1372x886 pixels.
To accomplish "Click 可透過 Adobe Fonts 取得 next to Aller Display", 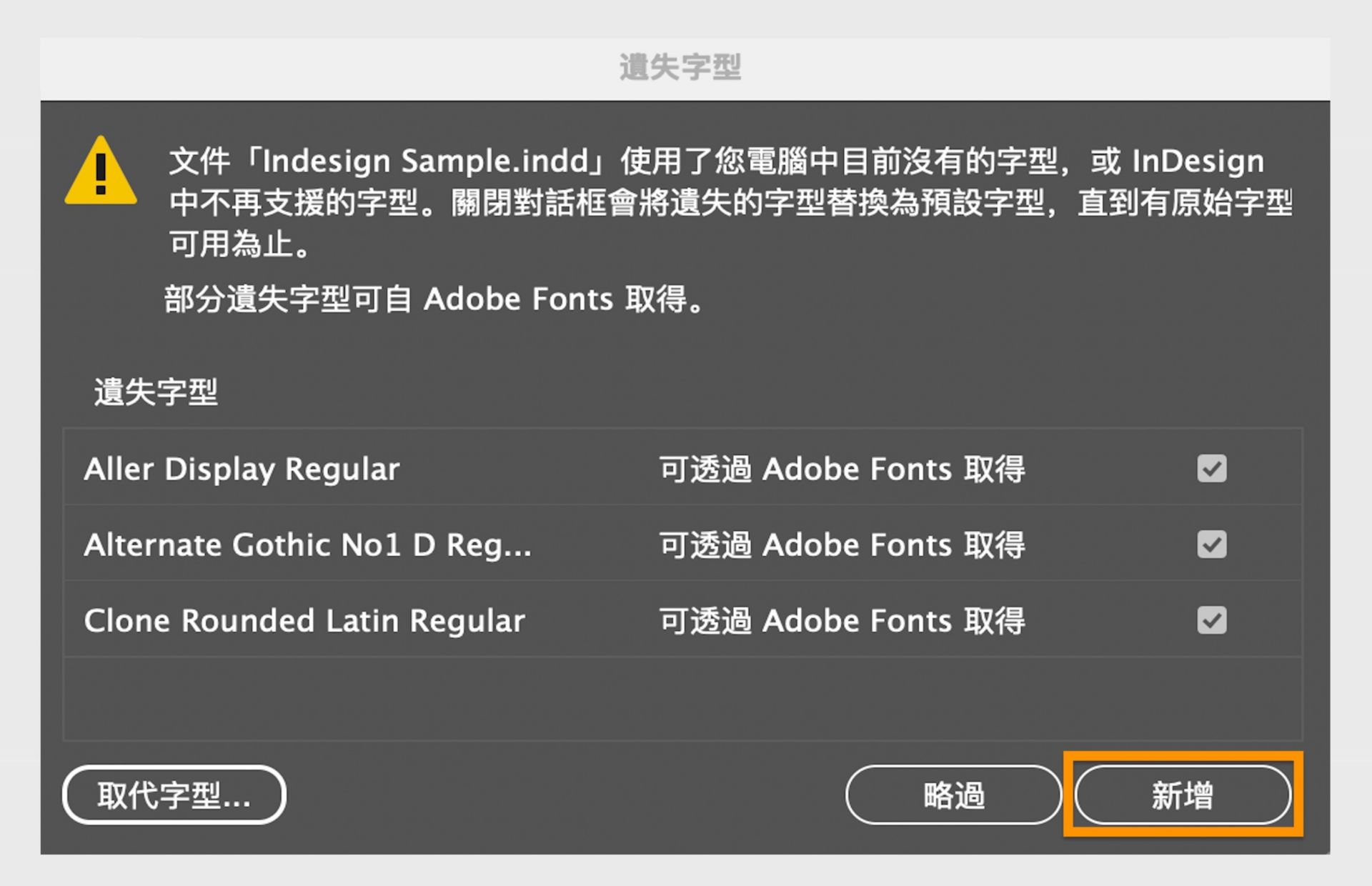I will click(842, 469).
